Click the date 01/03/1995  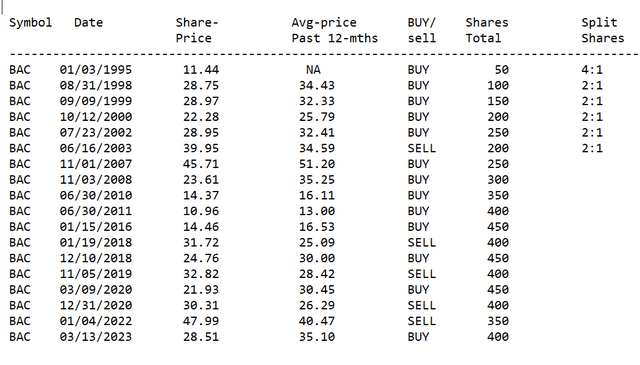(96, 69)
